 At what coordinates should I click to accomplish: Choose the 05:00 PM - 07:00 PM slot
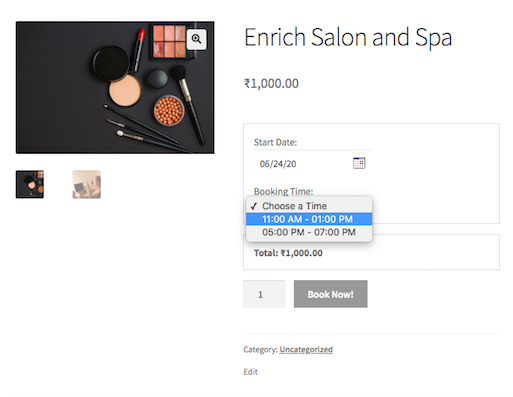pyautogui.click(x=309, y=232)
